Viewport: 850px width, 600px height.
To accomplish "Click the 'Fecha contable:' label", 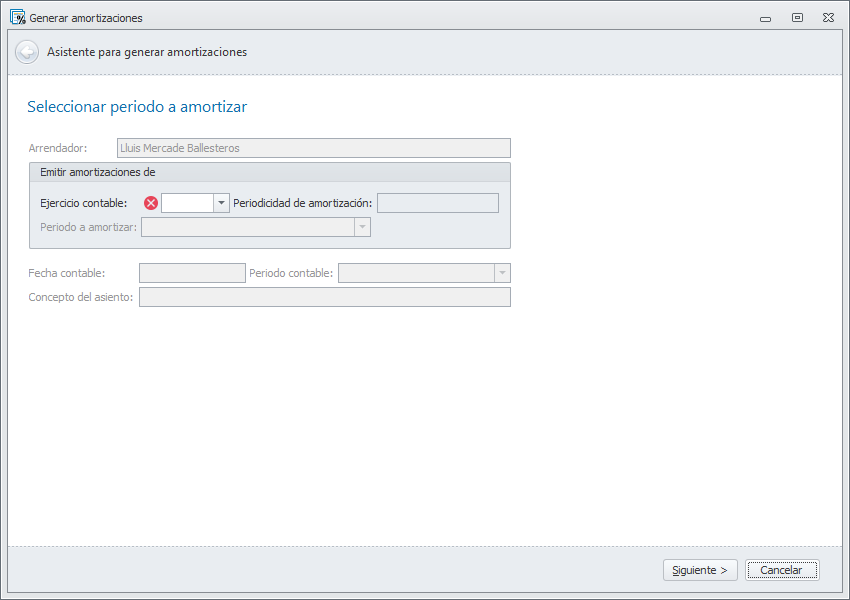I will coord(67,273).
